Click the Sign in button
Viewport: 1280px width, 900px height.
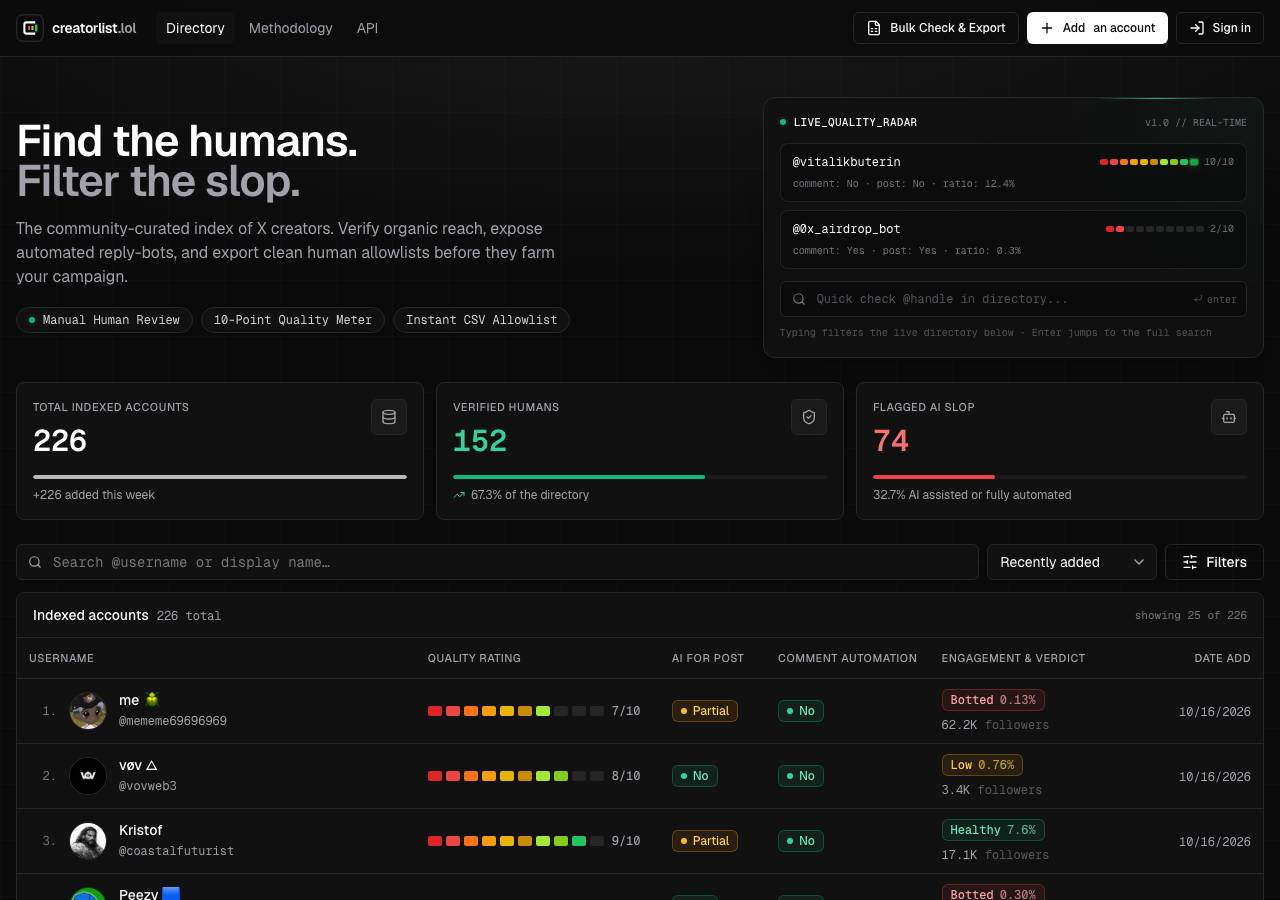point(1220,28)
